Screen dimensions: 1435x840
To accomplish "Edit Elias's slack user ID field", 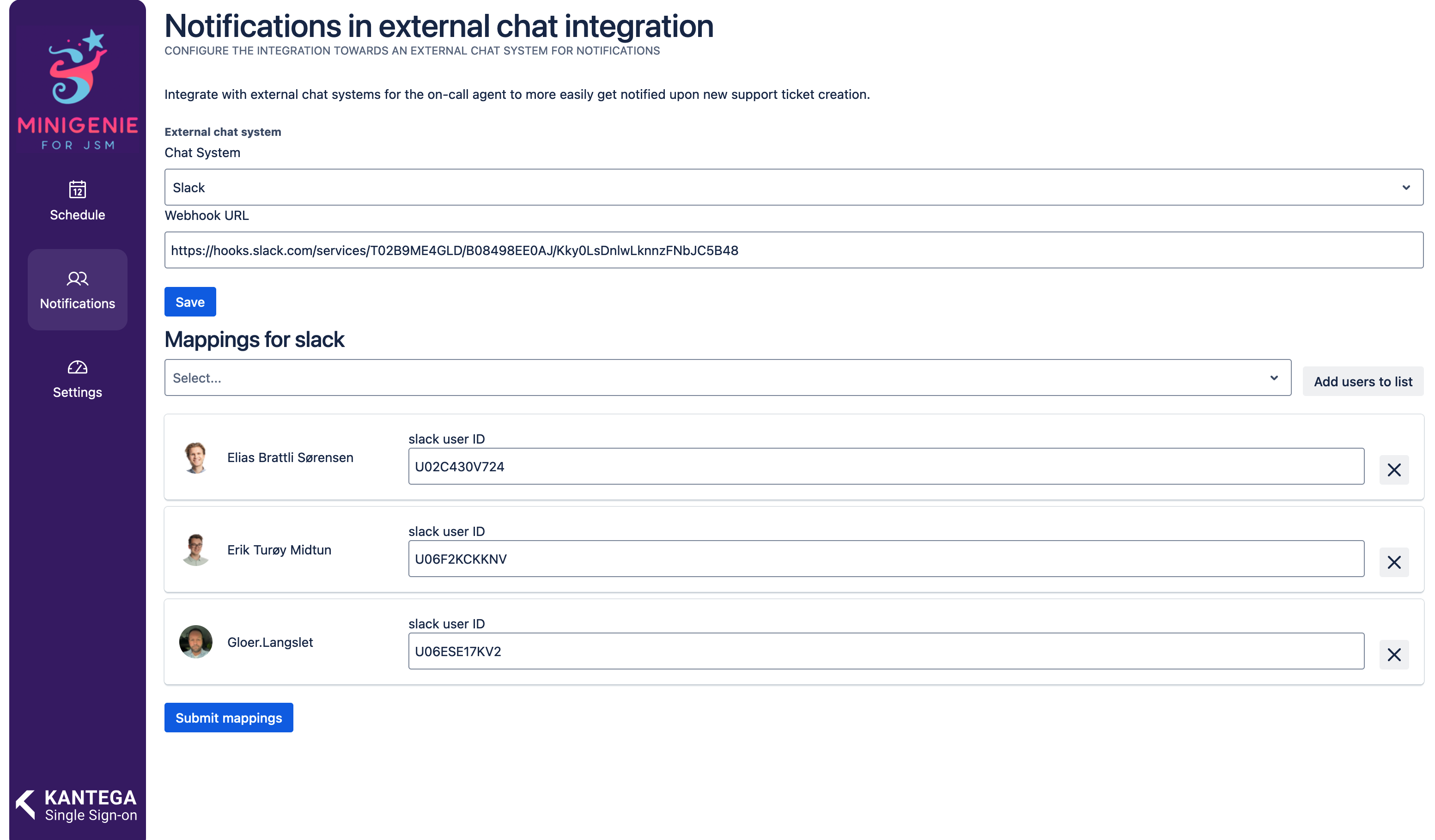I will pyautogui.click(x=886, y=466).
